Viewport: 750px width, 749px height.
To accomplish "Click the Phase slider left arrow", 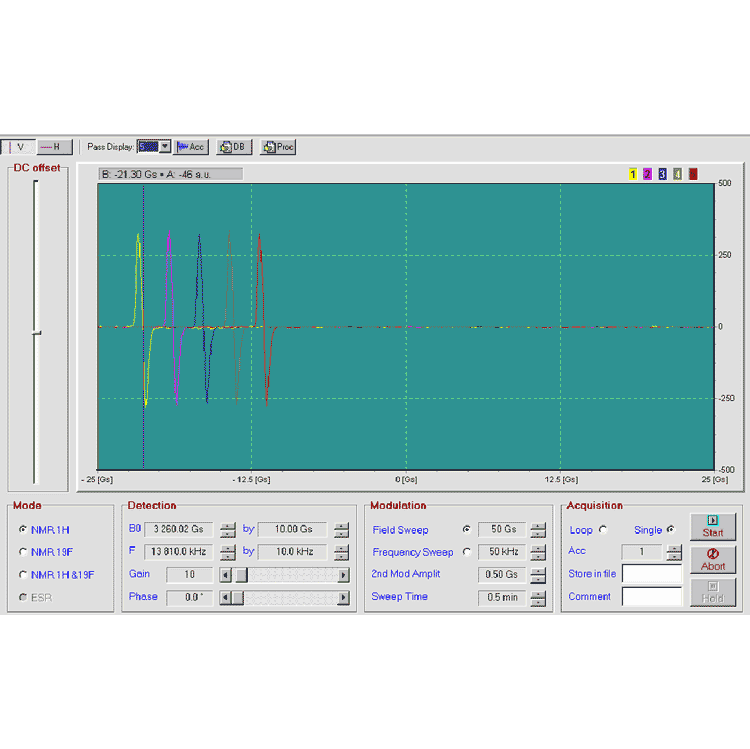I will [226, 597].
